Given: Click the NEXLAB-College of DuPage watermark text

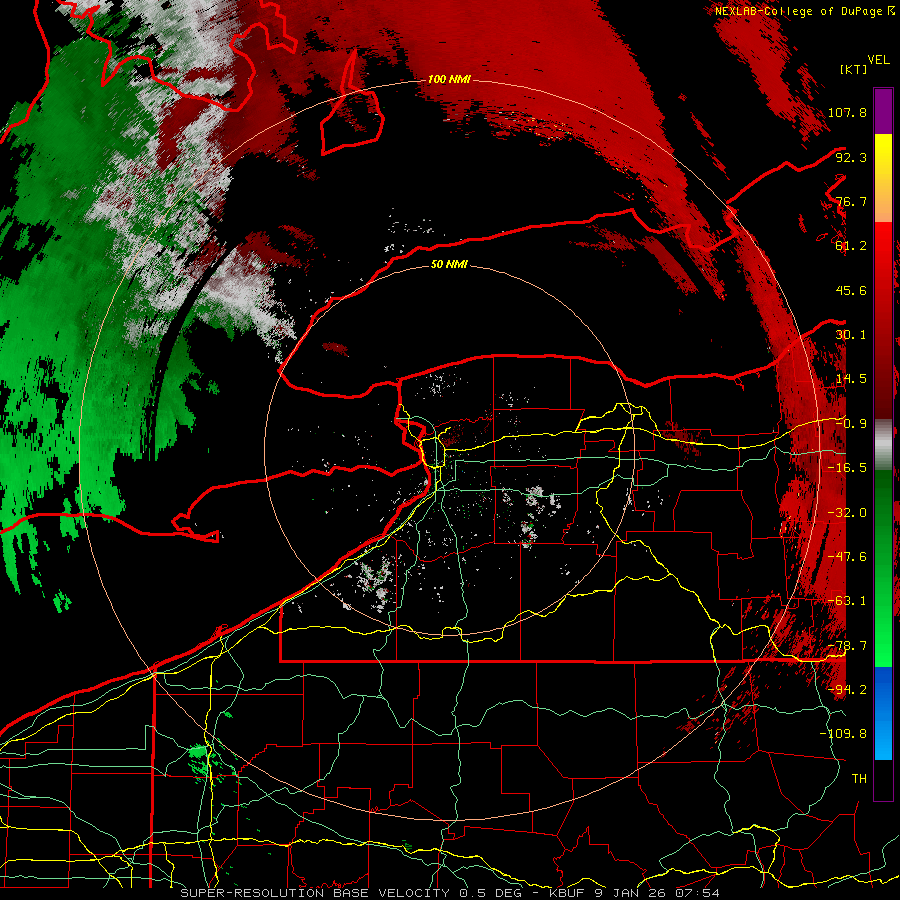Looking at the screenshot, I should click(804, 11).
